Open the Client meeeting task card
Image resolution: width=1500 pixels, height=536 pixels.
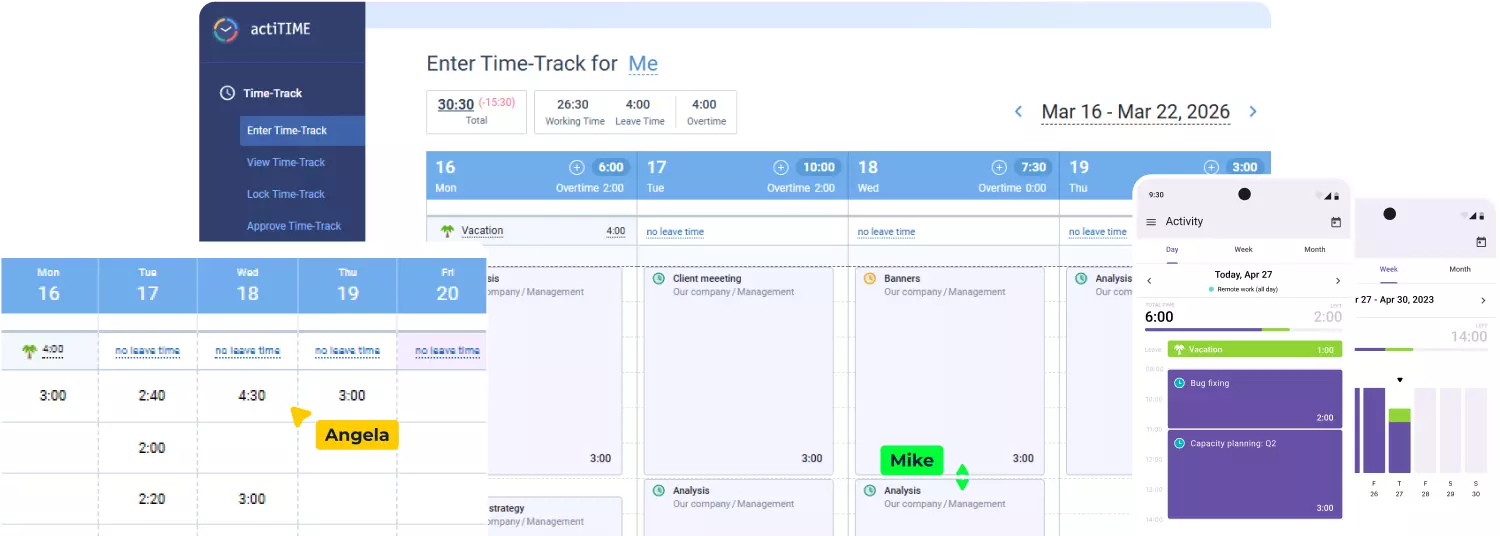[738, 371]
